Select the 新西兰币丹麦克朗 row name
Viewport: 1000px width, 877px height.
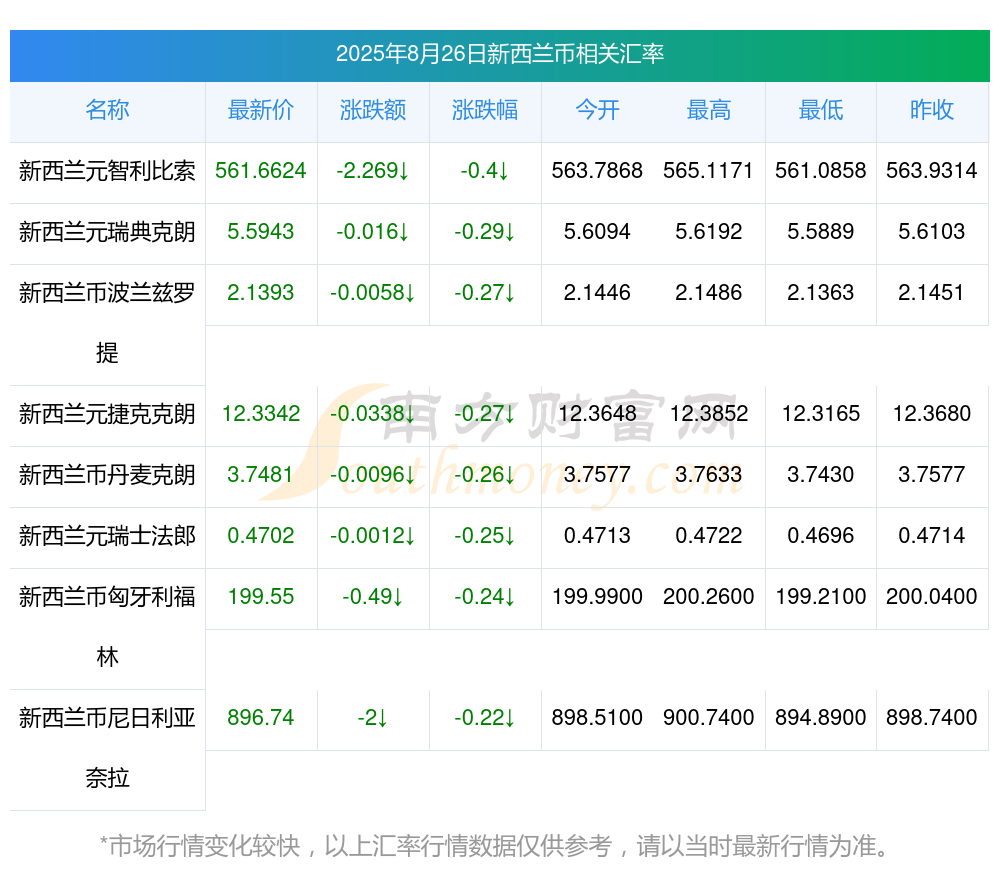(107, 475)
